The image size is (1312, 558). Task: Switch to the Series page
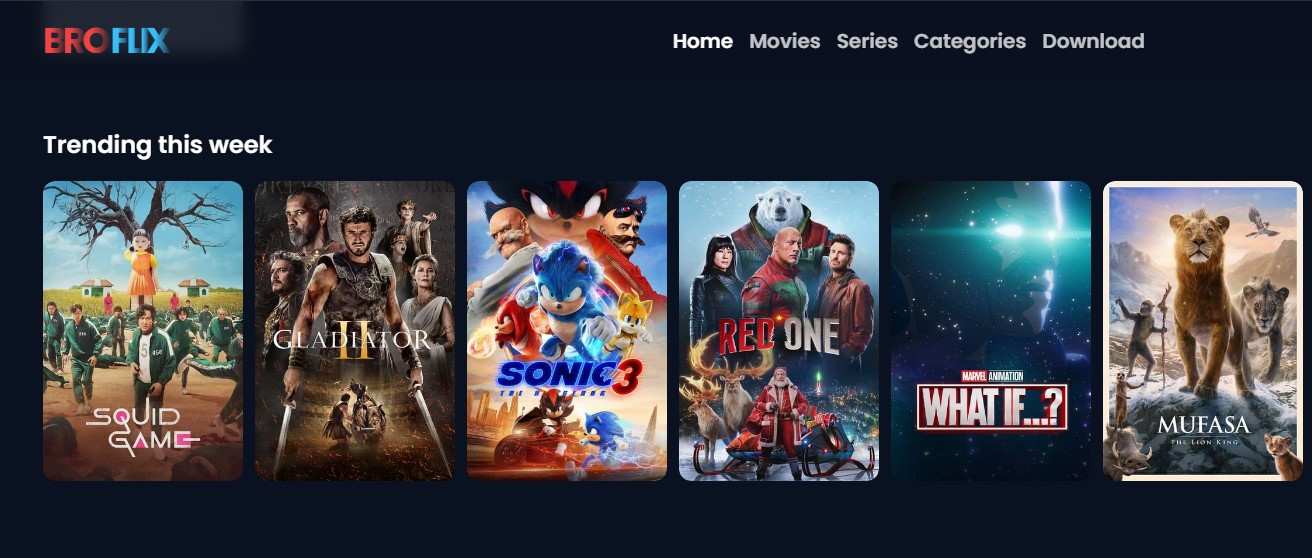pyautogui.click(x=867, y=41)
